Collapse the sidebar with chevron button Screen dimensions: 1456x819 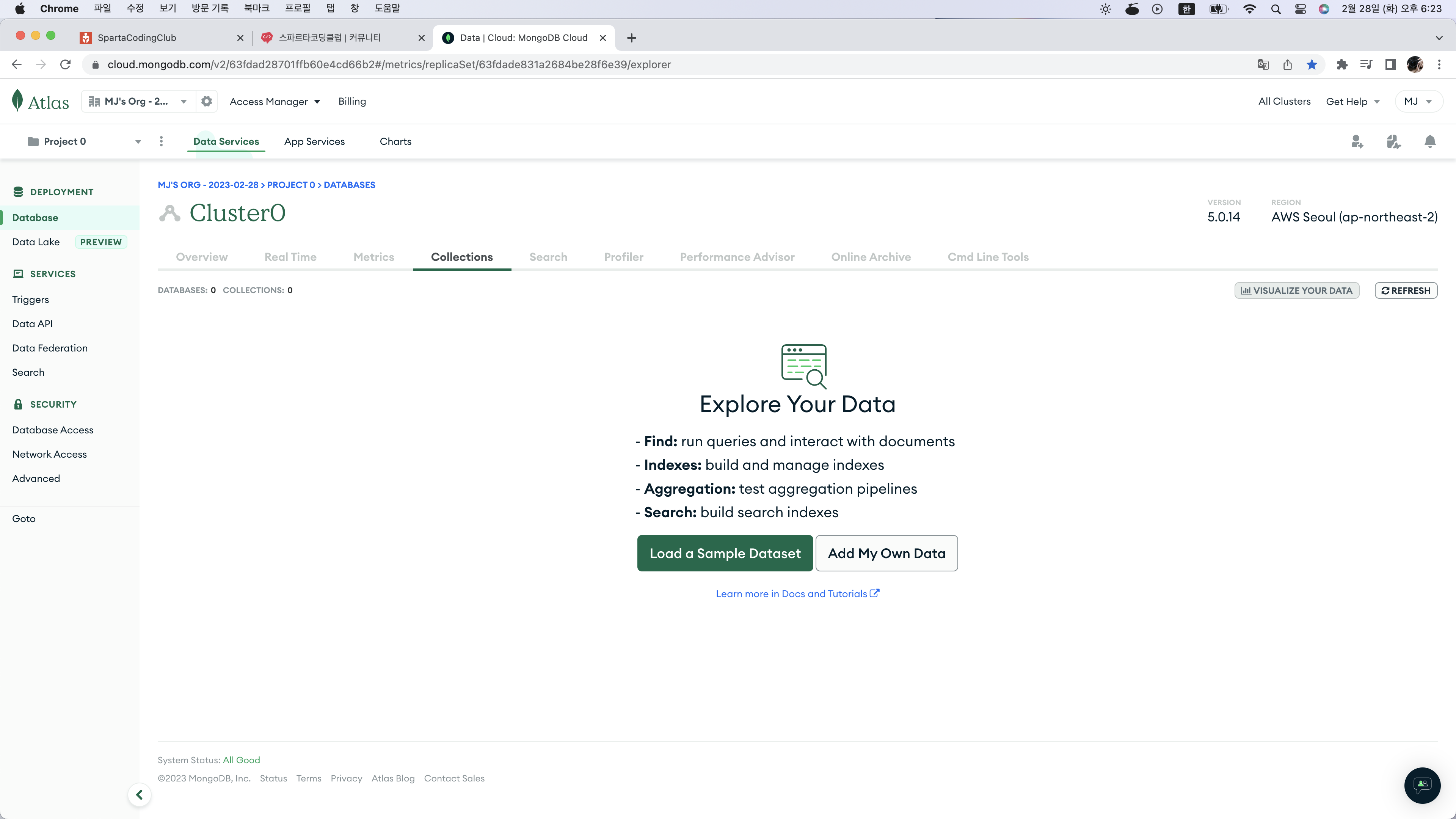click(139, 795)
